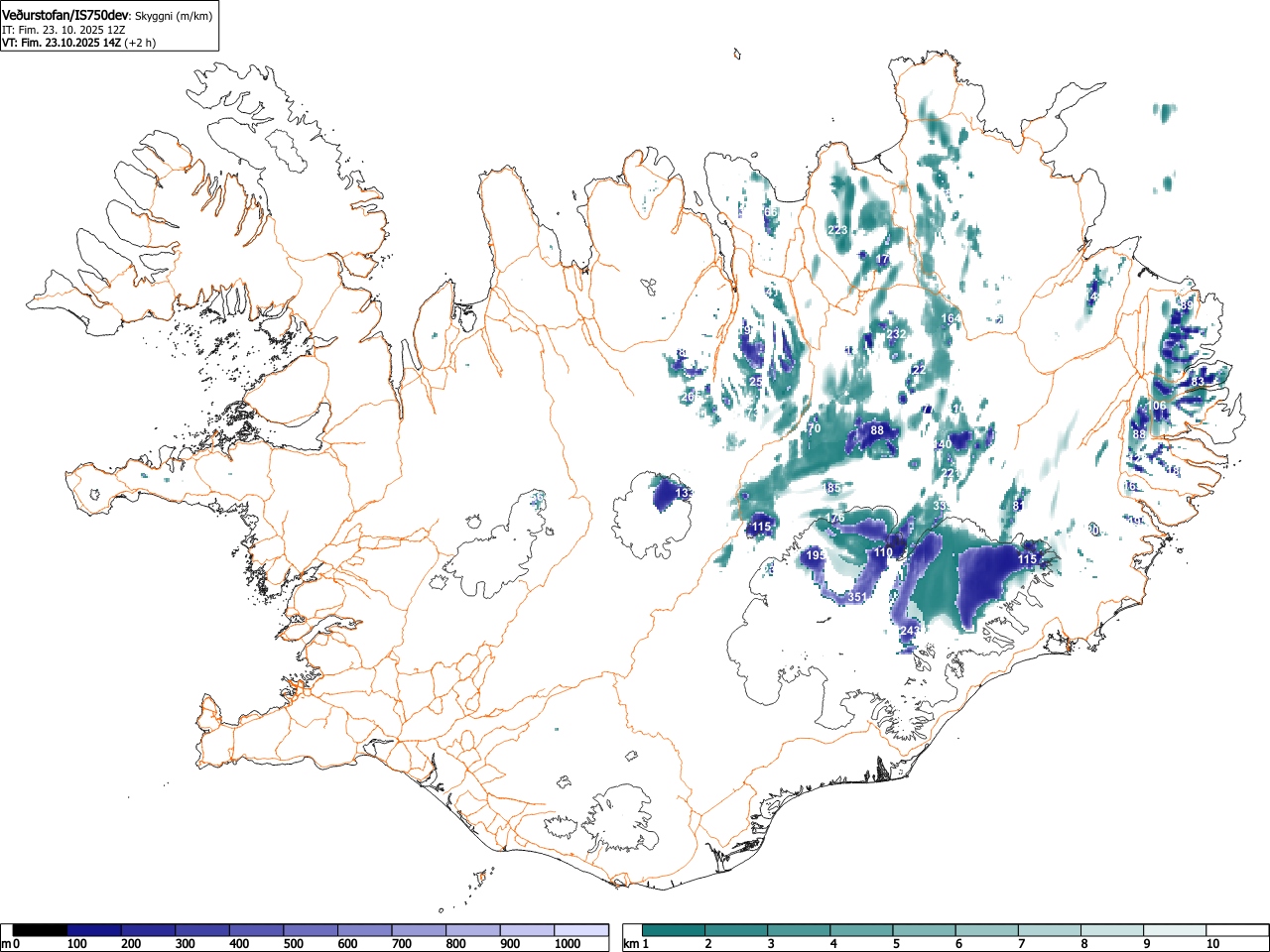Image resolution: width=1270 pixels, height=952 pixels.
Task: Click the visibility value 106 near the east coast
Action: (1157, 406)
